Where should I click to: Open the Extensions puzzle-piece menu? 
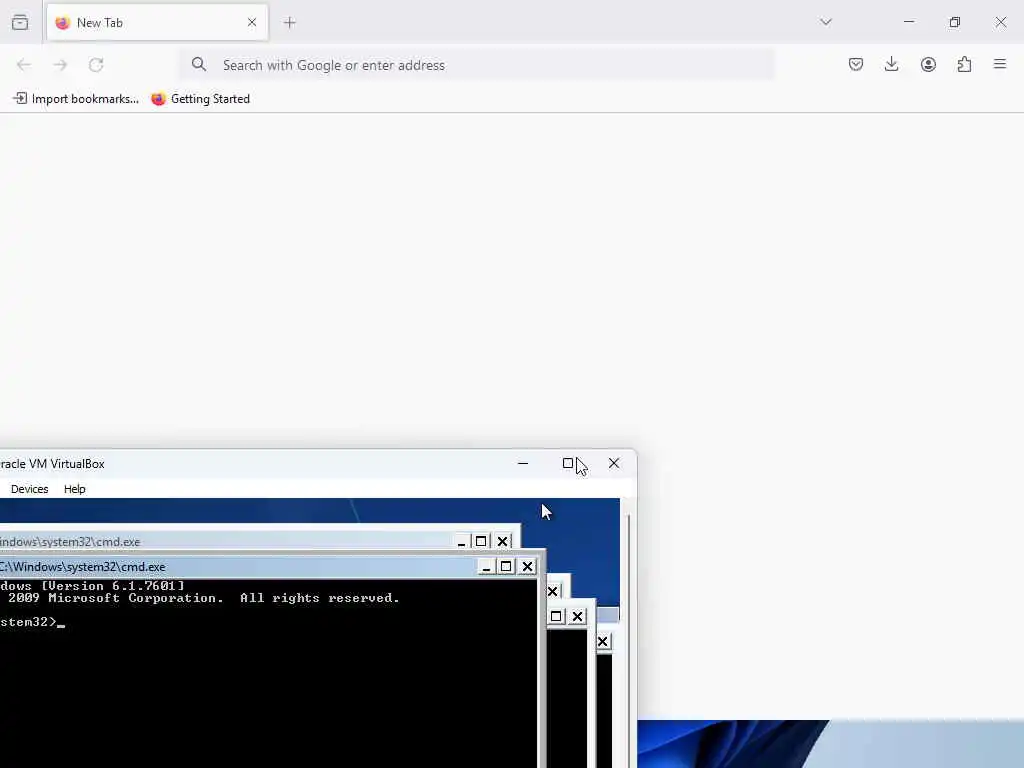(x=964, y=64)
